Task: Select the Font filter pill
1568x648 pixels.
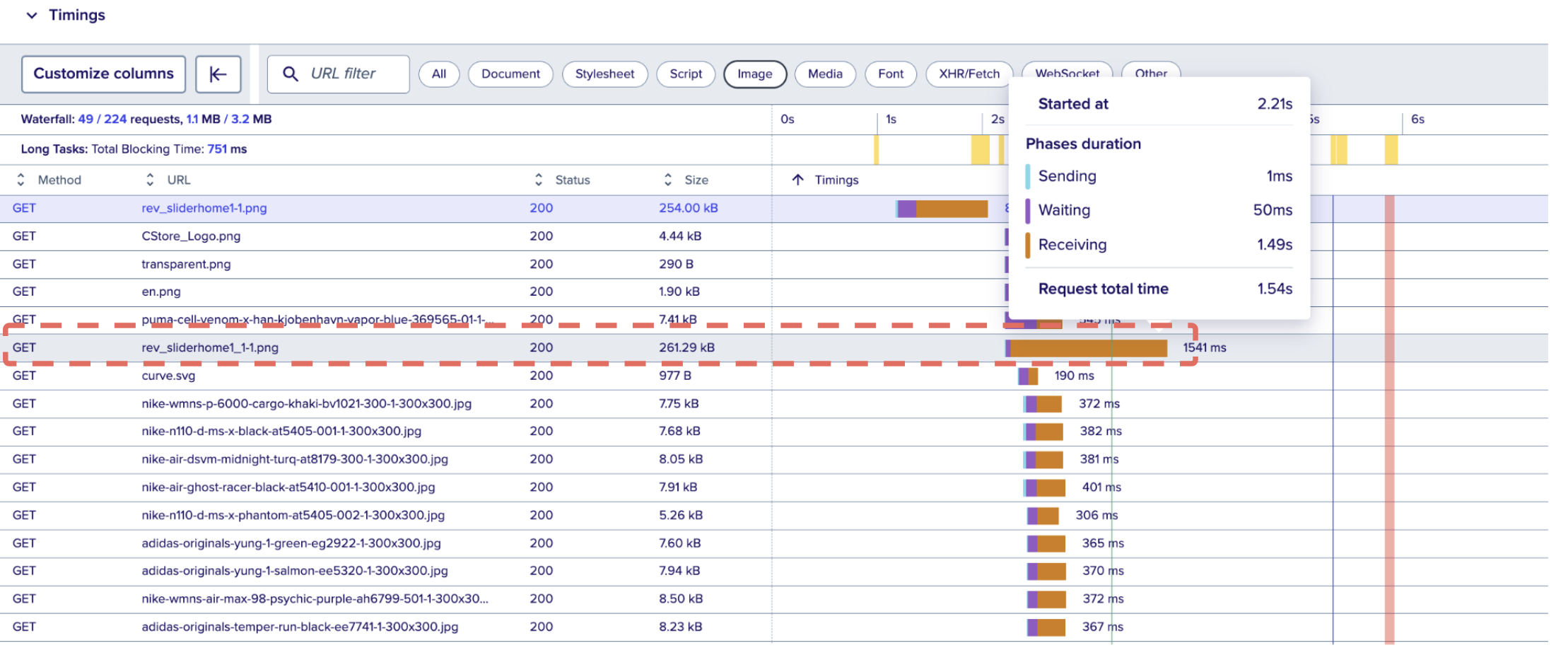Action: [x=891, y=74]
